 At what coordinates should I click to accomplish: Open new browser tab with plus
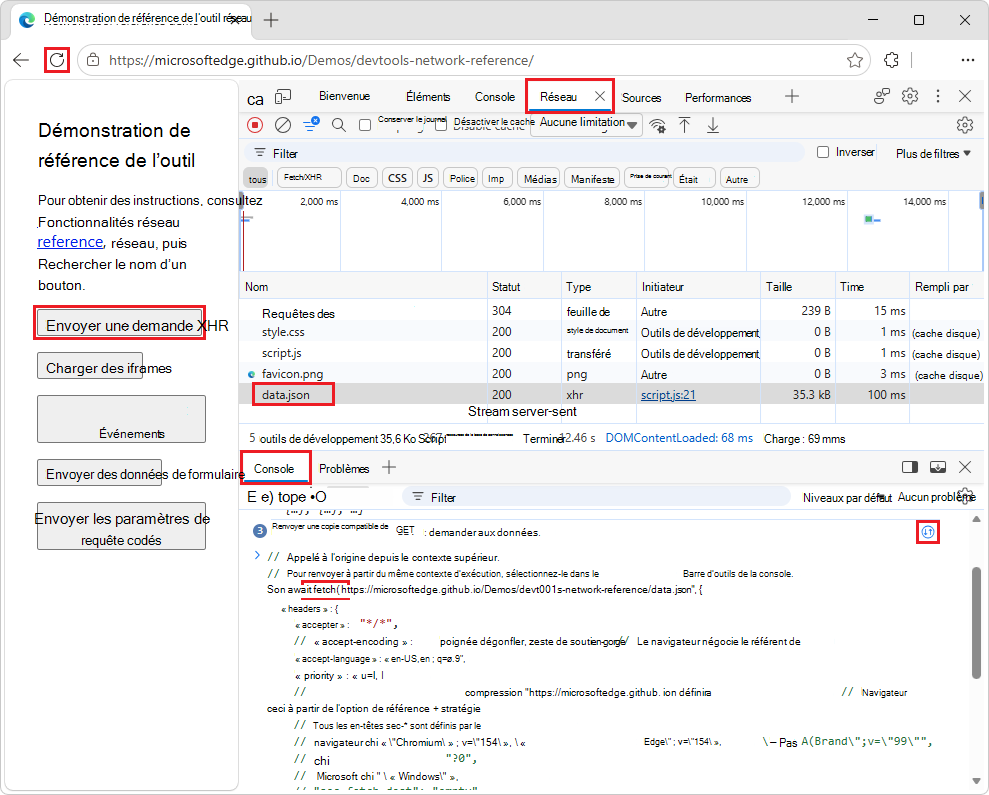(x=271, y=20)
